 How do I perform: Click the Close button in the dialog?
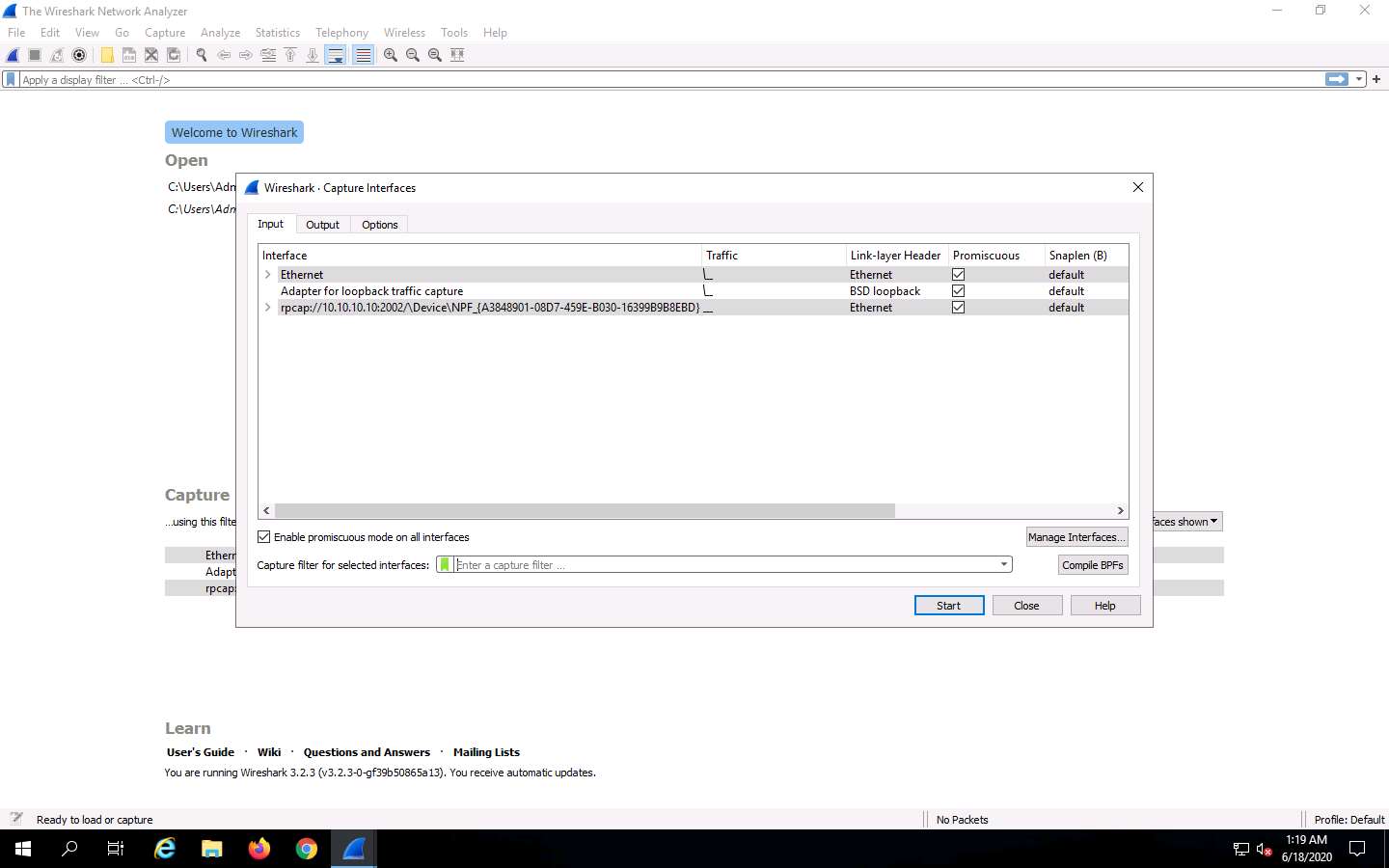(1026, 606)
